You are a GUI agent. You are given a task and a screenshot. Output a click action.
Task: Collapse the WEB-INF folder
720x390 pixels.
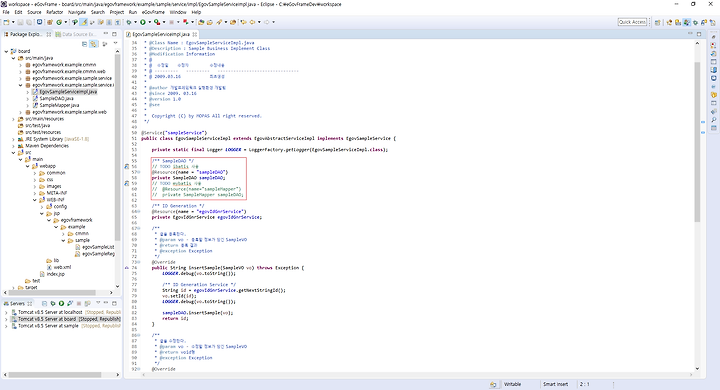point(34,200)
